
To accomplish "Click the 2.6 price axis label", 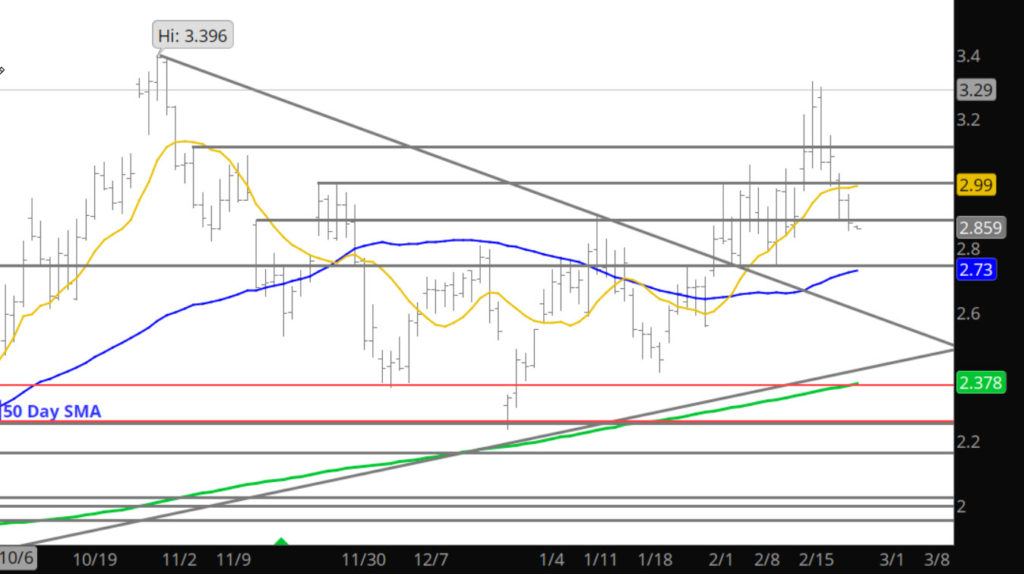I will click(x=968, y=313).
